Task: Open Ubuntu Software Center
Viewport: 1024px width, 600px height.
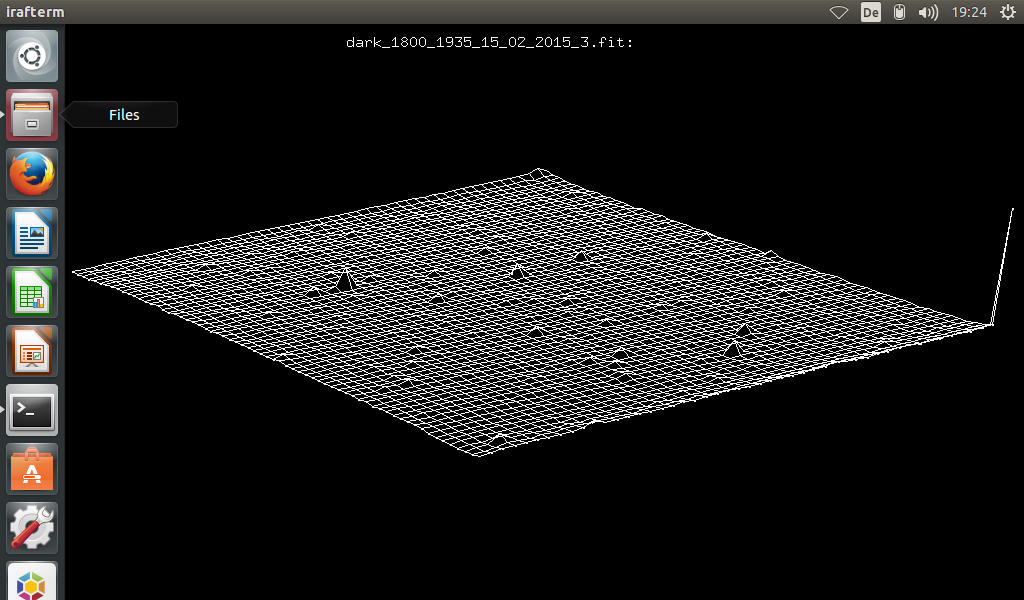Action: (x=32, y=468)
